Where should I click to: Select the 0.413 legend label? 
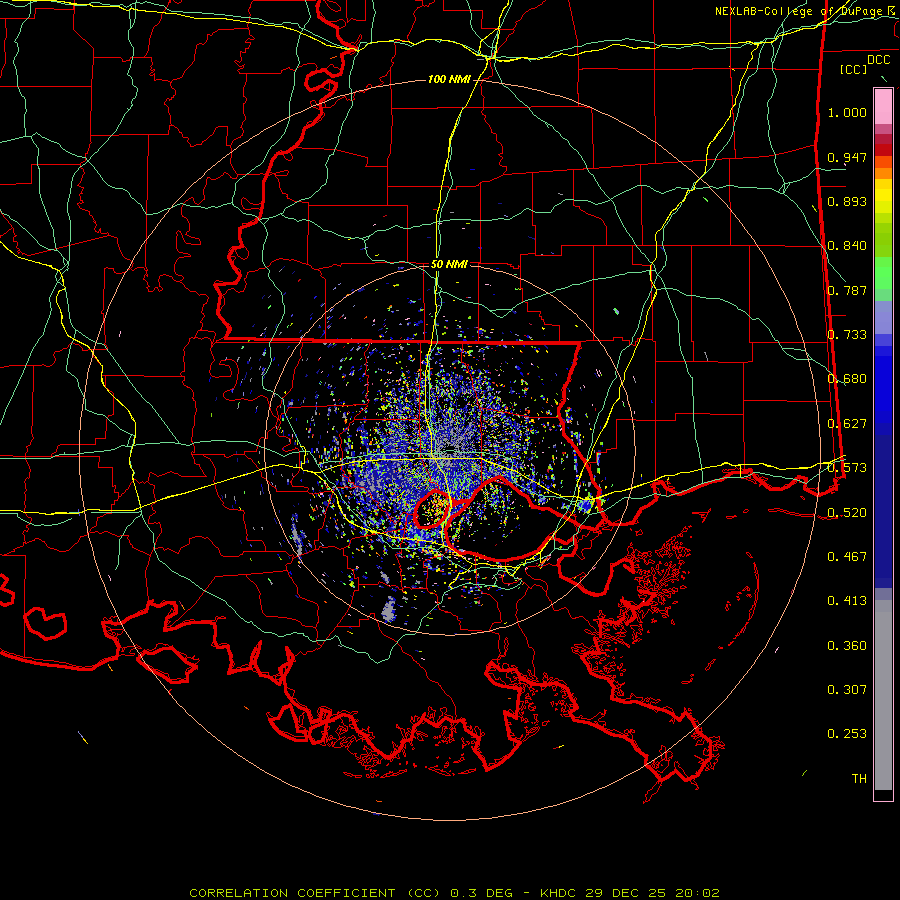pos(847,601)
